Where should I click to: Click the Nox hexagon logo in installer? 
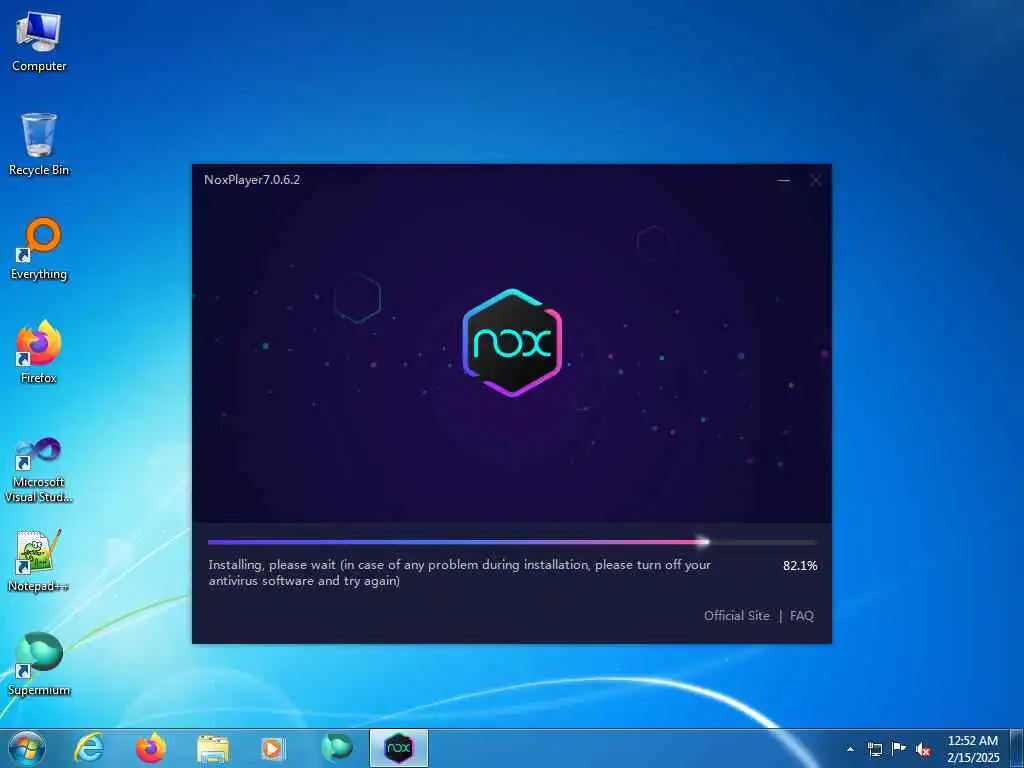pos(512,342)
